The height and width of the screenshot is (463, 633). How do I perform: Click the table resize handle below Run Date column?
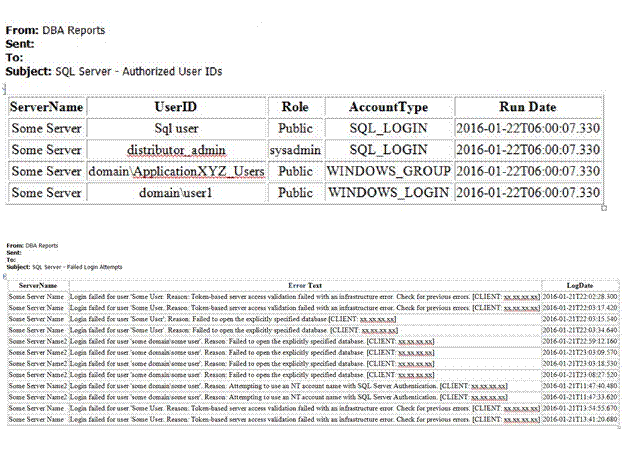point(604,208)
